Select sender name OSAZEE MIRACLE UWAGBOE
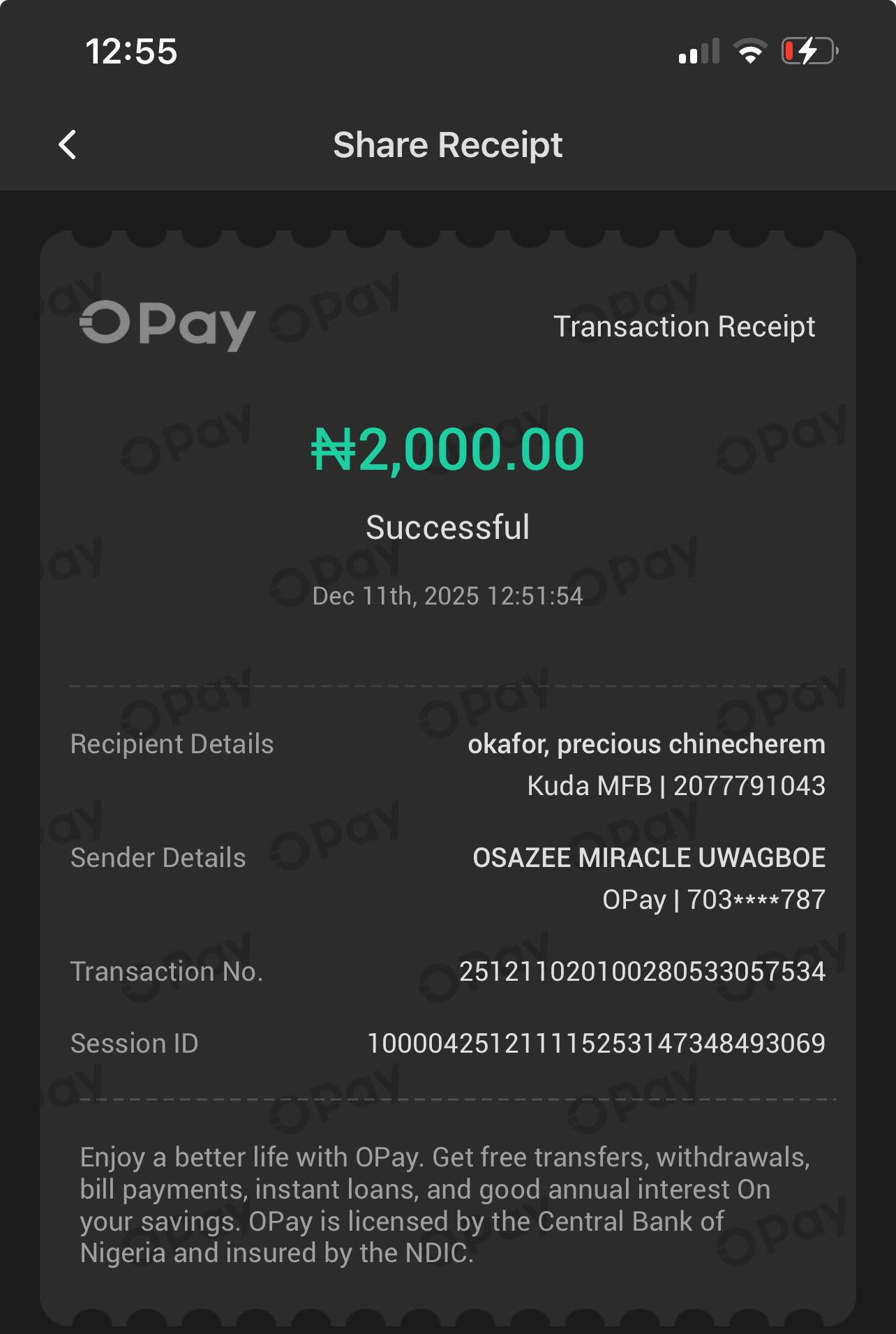This screenshot has width=896, height=1334. point(649,858)
